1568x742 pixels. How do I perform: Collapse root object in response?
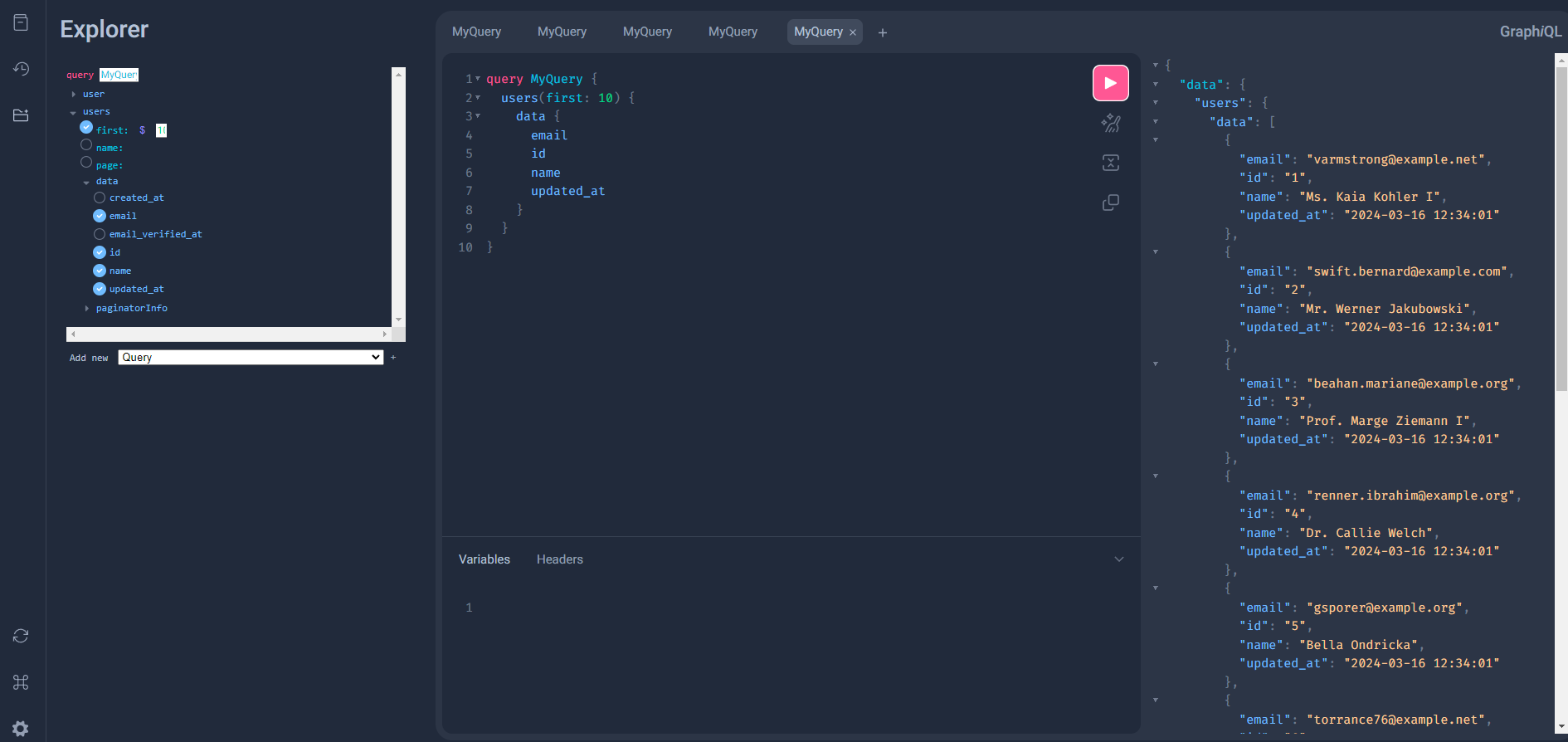(1156, 65)
